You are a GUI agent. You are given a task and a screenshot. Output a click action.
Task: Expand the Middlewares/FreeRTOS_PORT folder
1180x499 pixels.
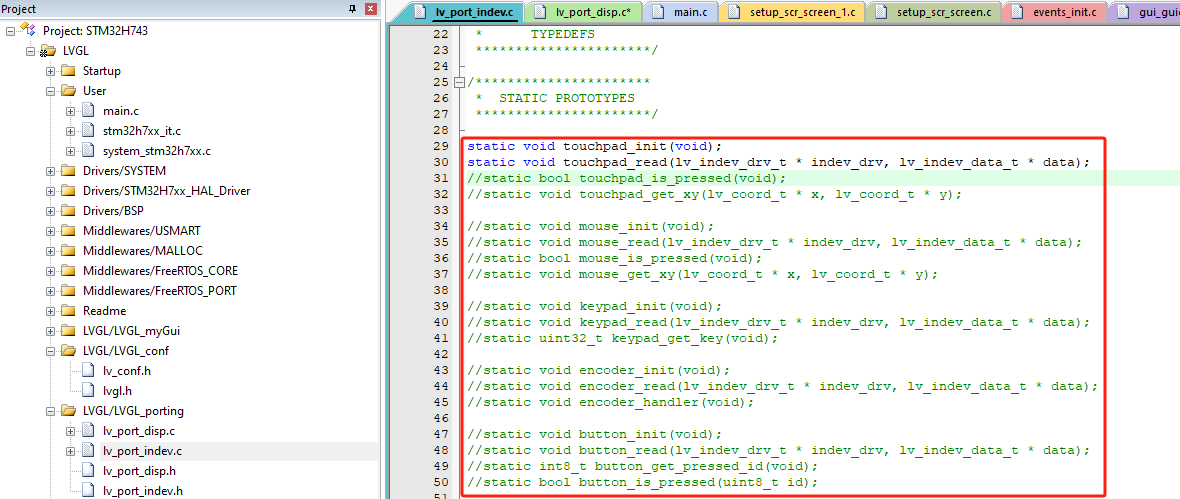(x=50, y=291)
